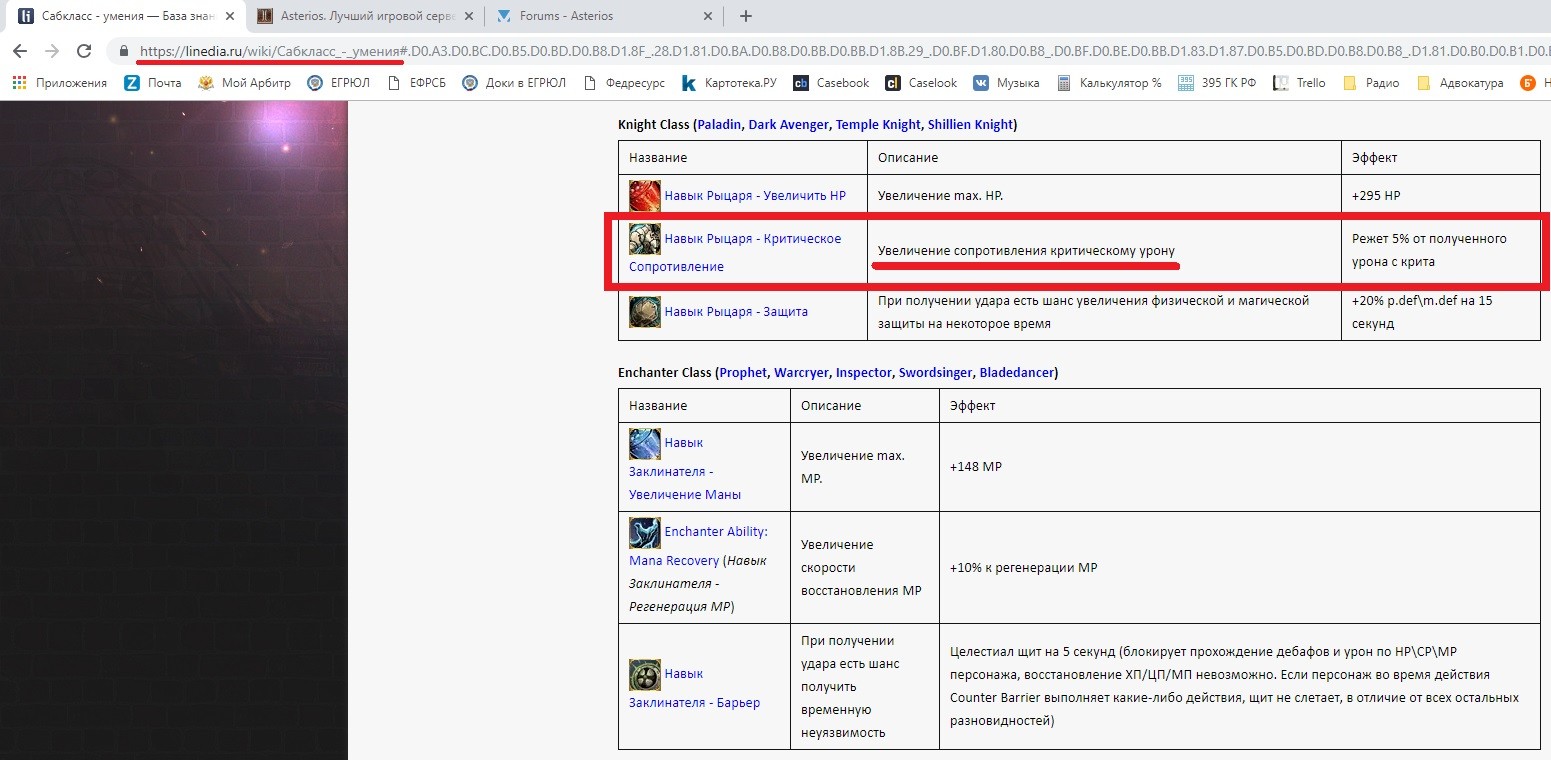This screenshot has width=1551, height=760.
Task: Click the Заклинателя - Барьер skill icon
Action: pos(645,674)
